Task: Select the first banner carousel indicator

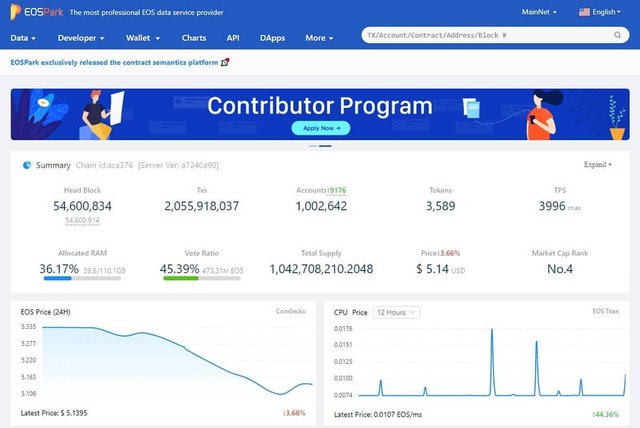Action: click(x=313, y=146)
